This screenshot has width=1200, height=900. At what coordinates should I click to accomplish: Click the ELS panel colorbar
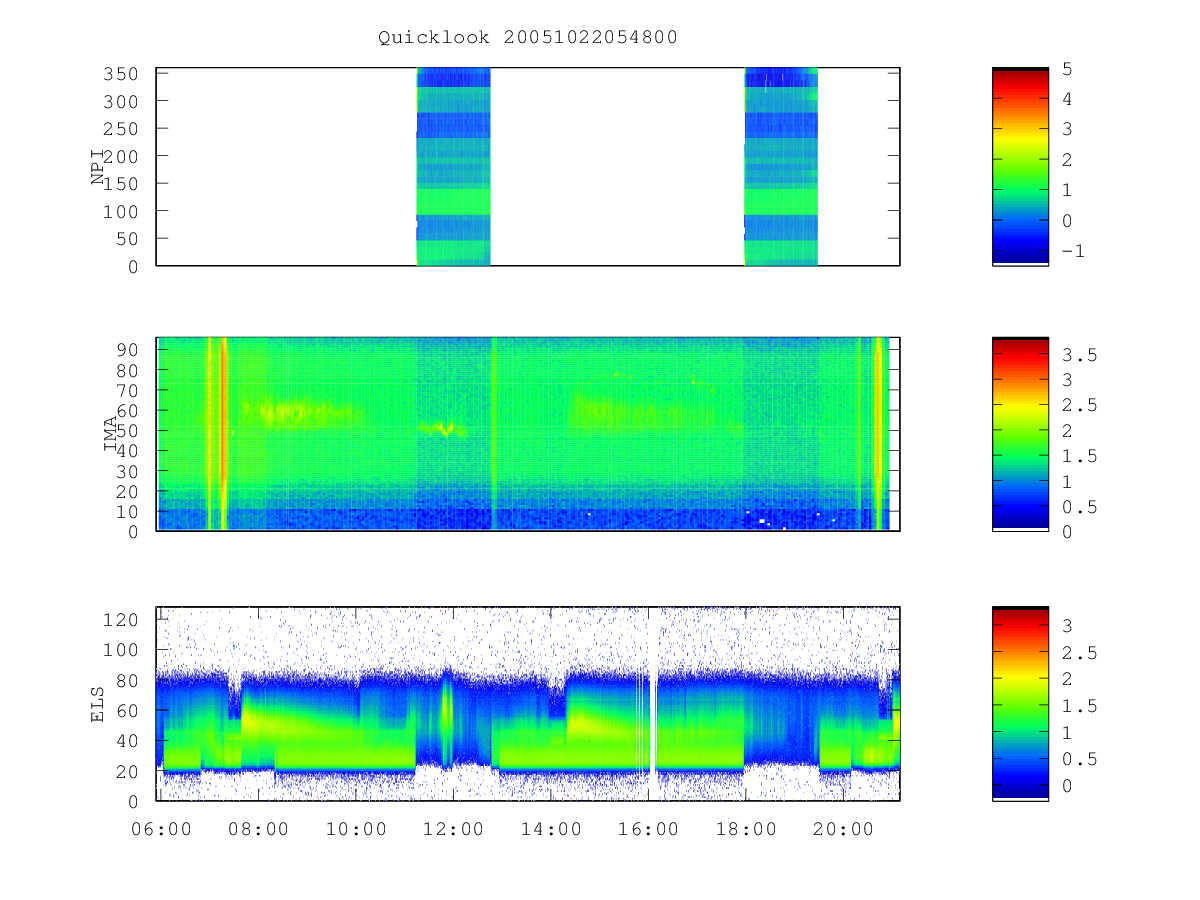pos(1020,704)
